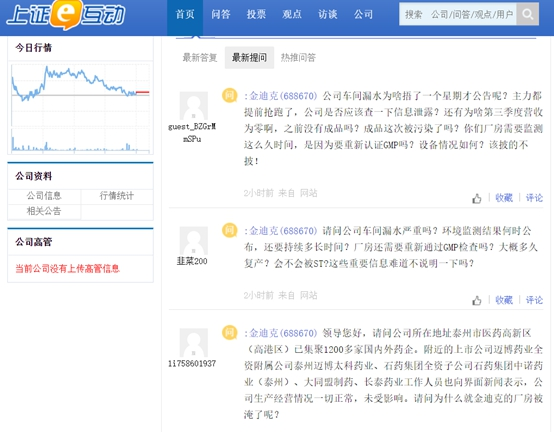Switch to the 最新提问 tab
554x432 pixels.
[x=249, y=58]
